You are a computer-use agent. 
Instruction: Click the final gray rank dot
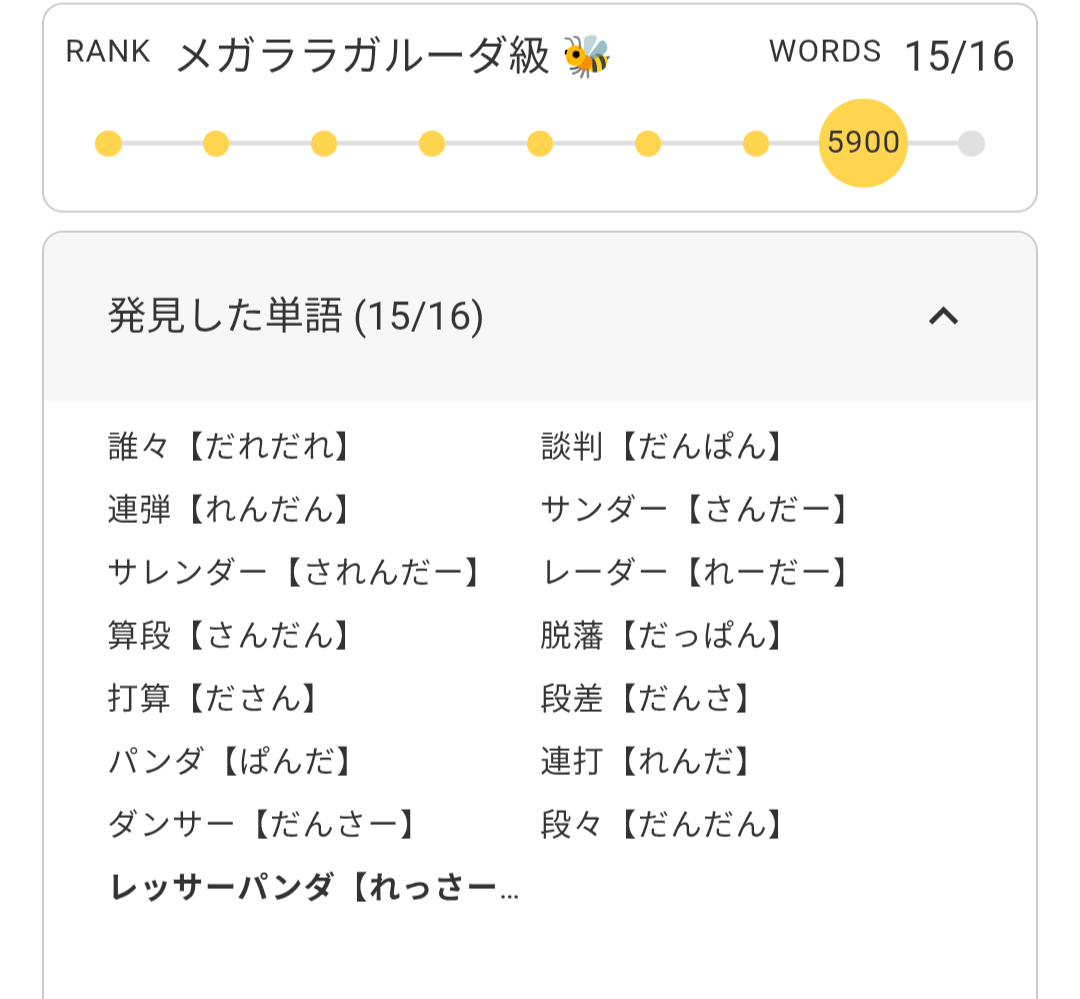click(971, 144)
